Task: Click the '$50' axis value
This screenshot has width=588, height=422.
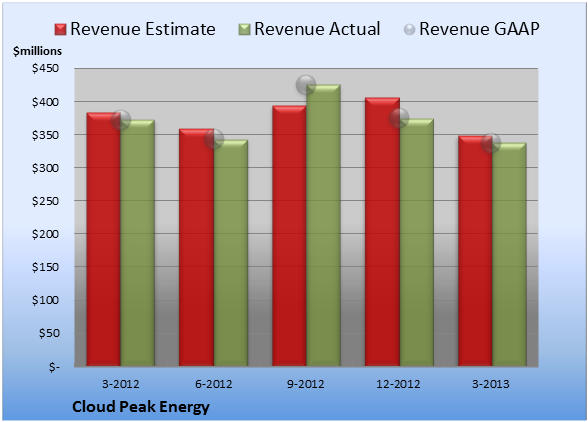Action: pyautogui.click(x=49, y=333)
